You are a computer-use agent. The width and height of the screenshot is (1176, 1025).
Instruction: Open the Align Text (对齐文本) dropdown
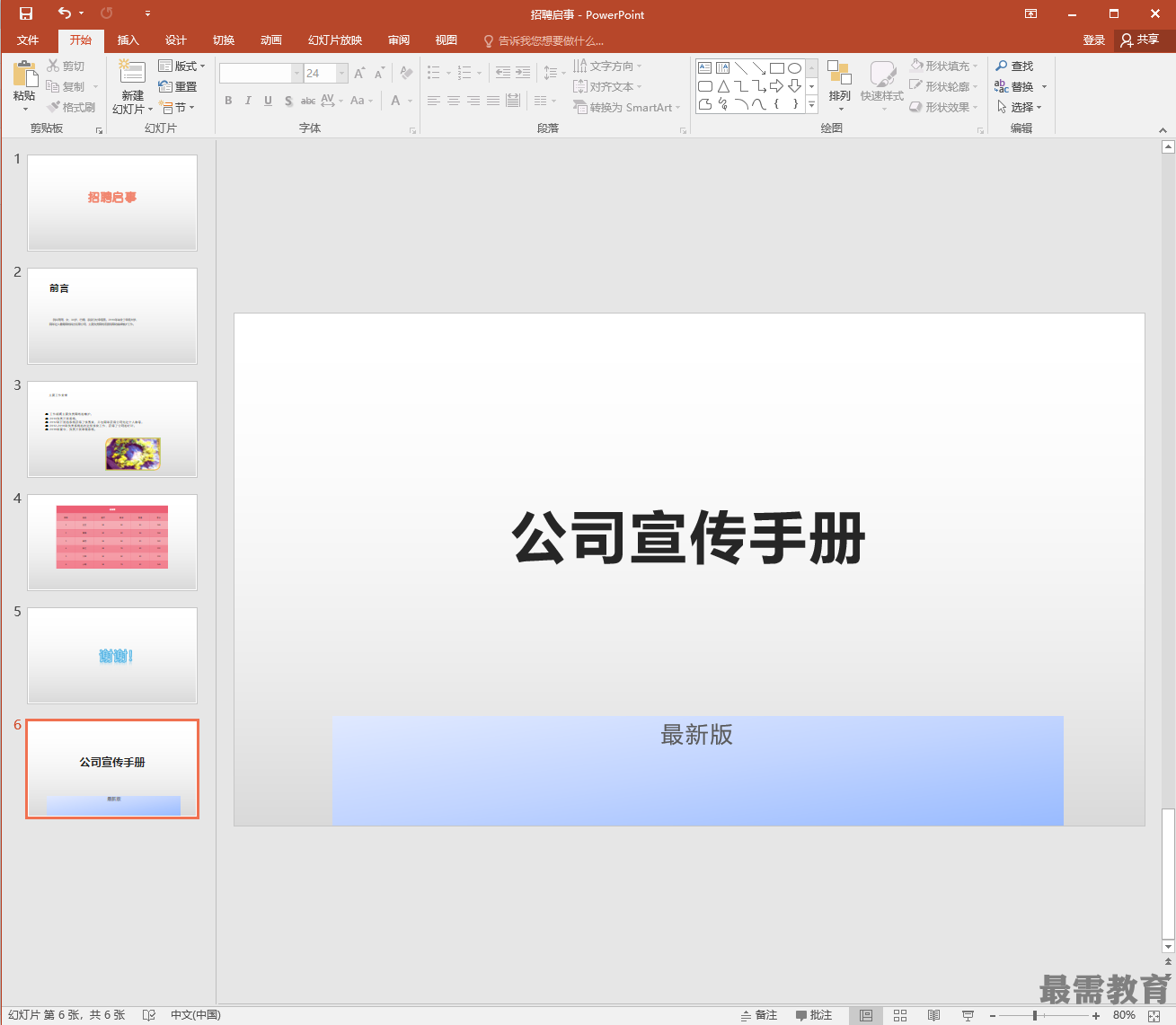608,86
